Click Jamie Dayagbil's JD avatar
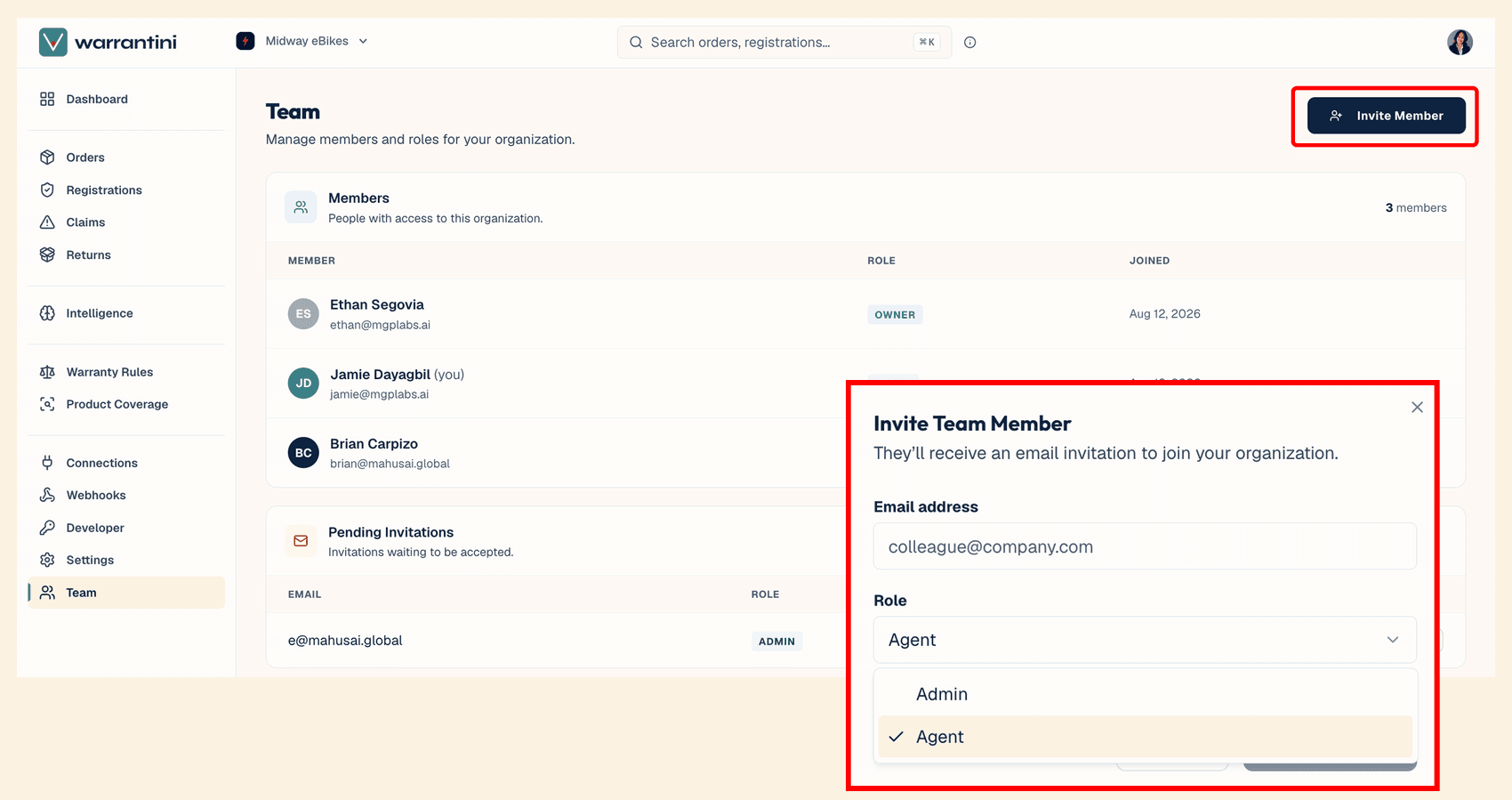Viewport: 1512px width, 800px height. [x=303, y=384]
